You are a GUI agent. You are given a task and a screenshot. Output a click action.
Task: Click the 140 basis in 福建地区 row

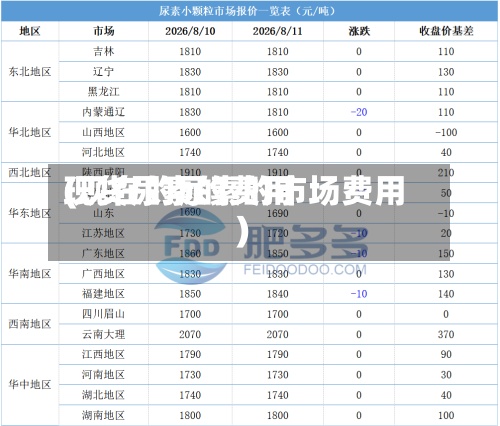[446, 294]
